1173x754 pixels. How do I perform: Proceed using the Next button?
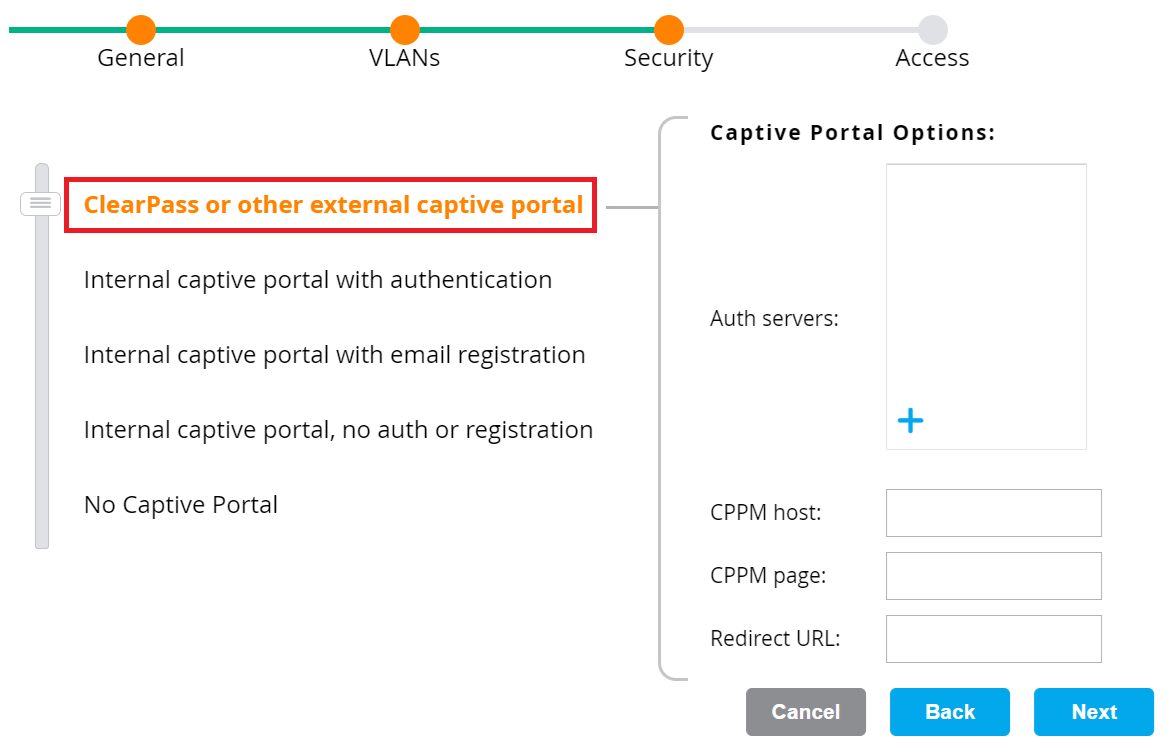[1093, 712]
